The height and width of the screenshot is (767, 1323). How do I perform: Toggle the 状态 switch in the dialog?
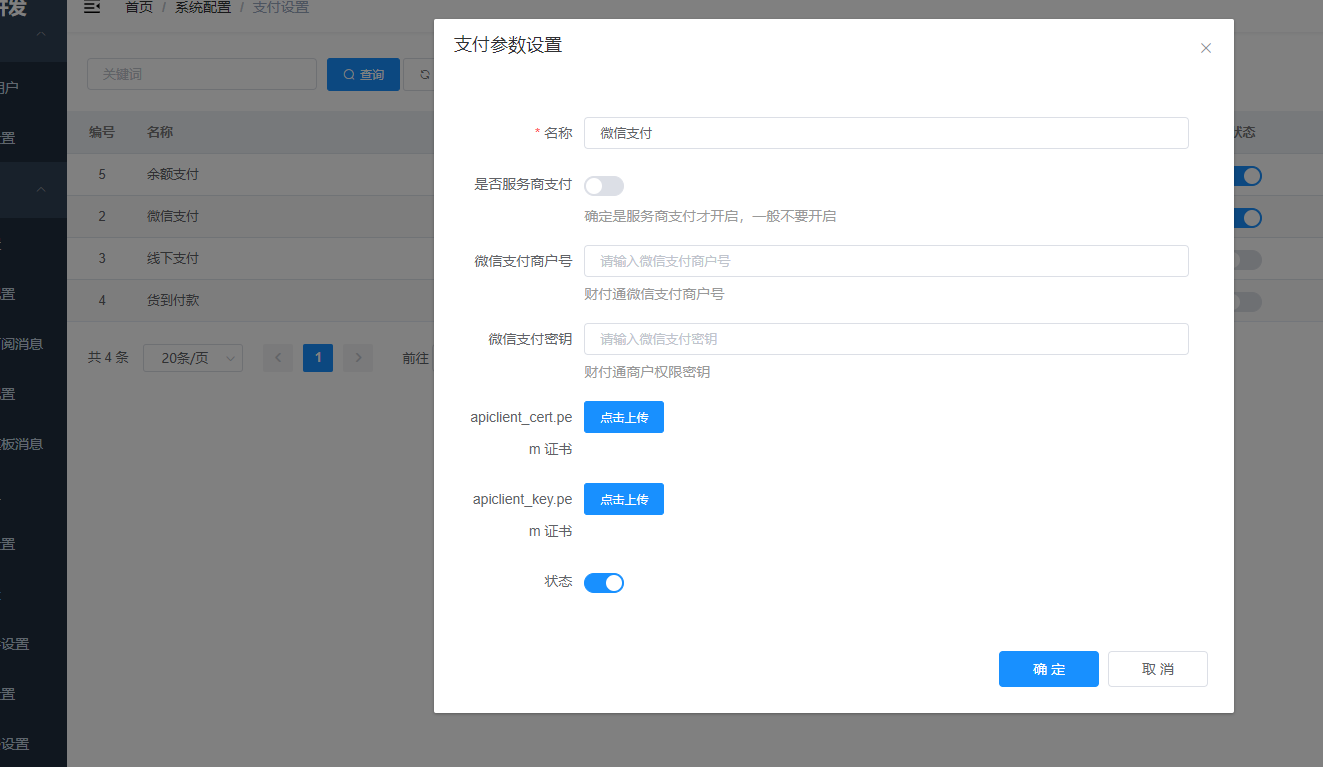(604, 582)
